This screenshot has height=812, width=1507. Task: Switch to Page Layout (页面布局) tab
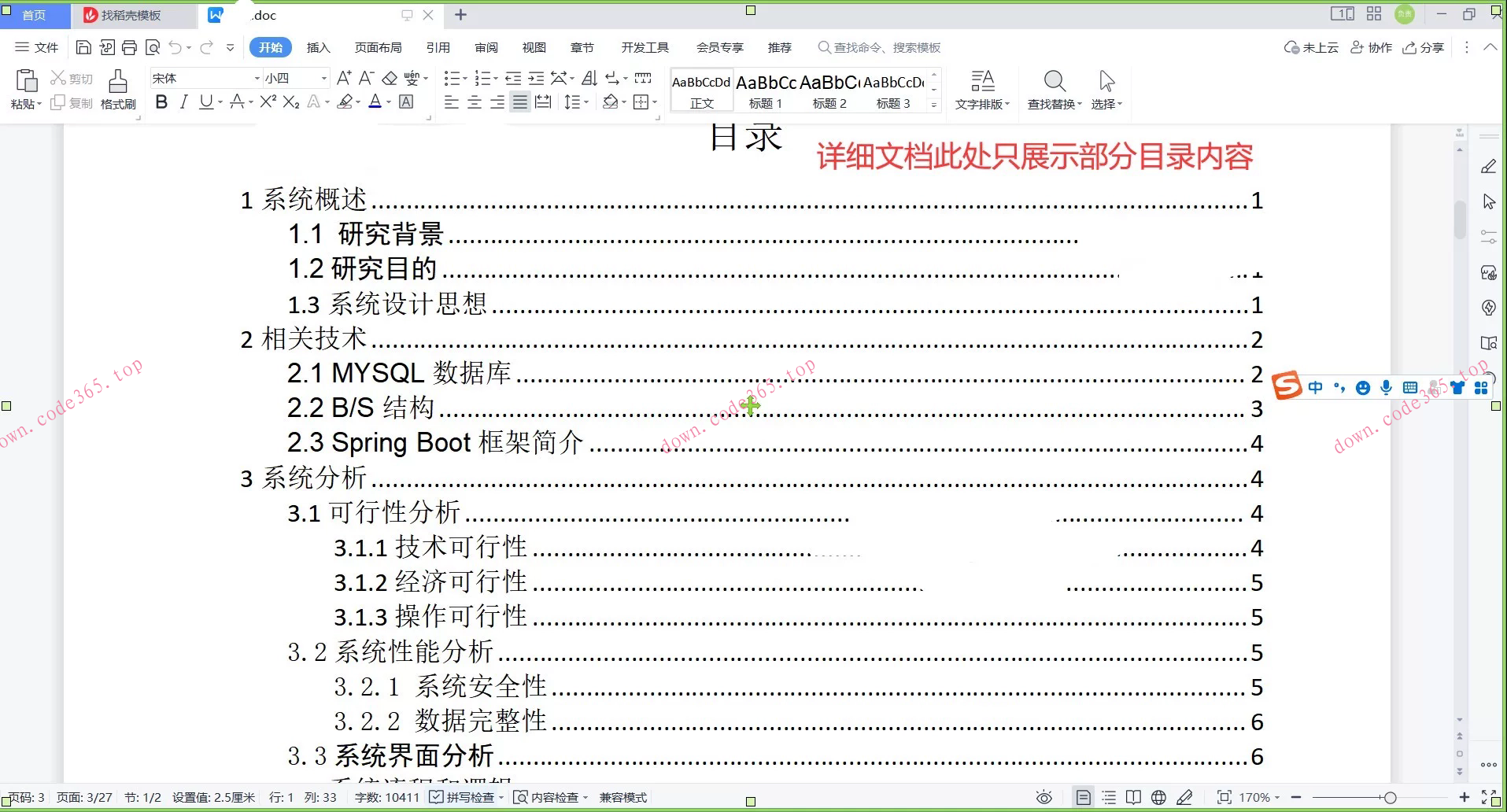point(378,48)
